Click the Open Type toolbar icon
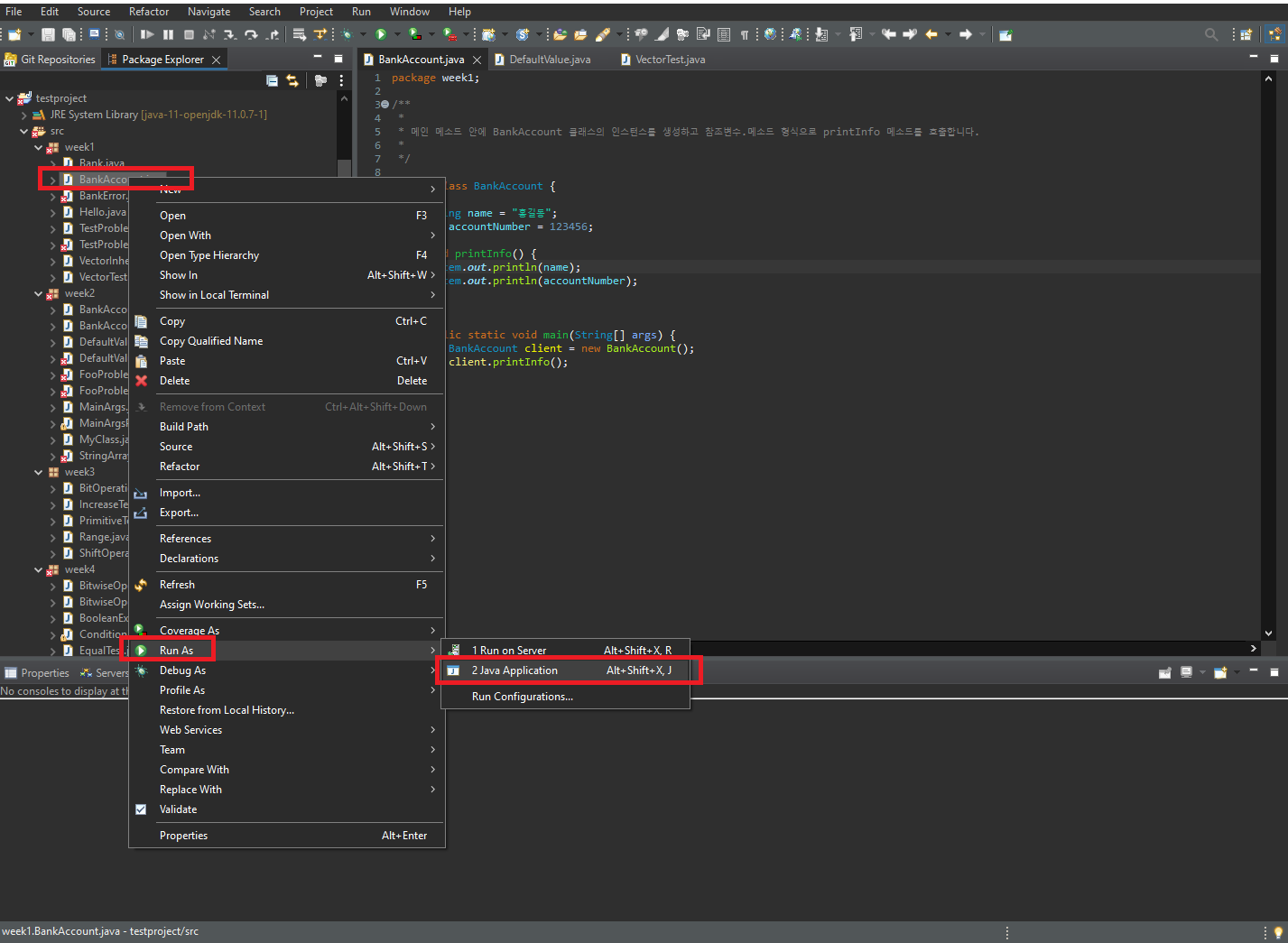Image resolution: width=1288 pixels, height=943 pixels. point(560,34)
